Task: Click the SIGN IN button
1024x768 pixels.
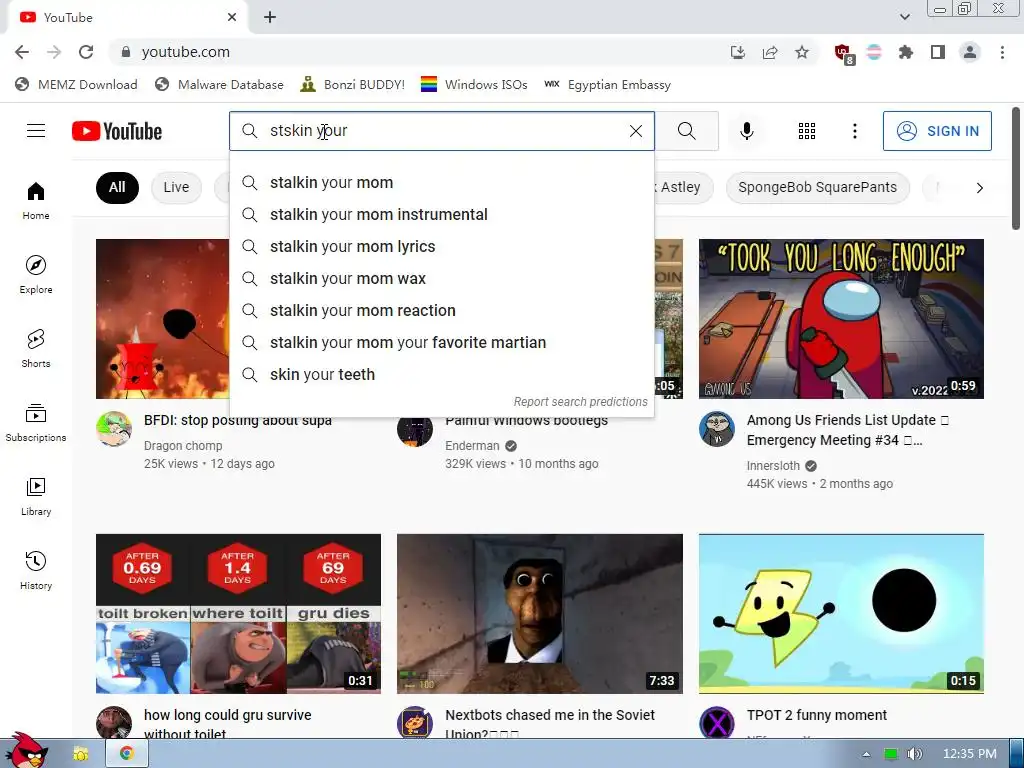Action: [936, 131]
